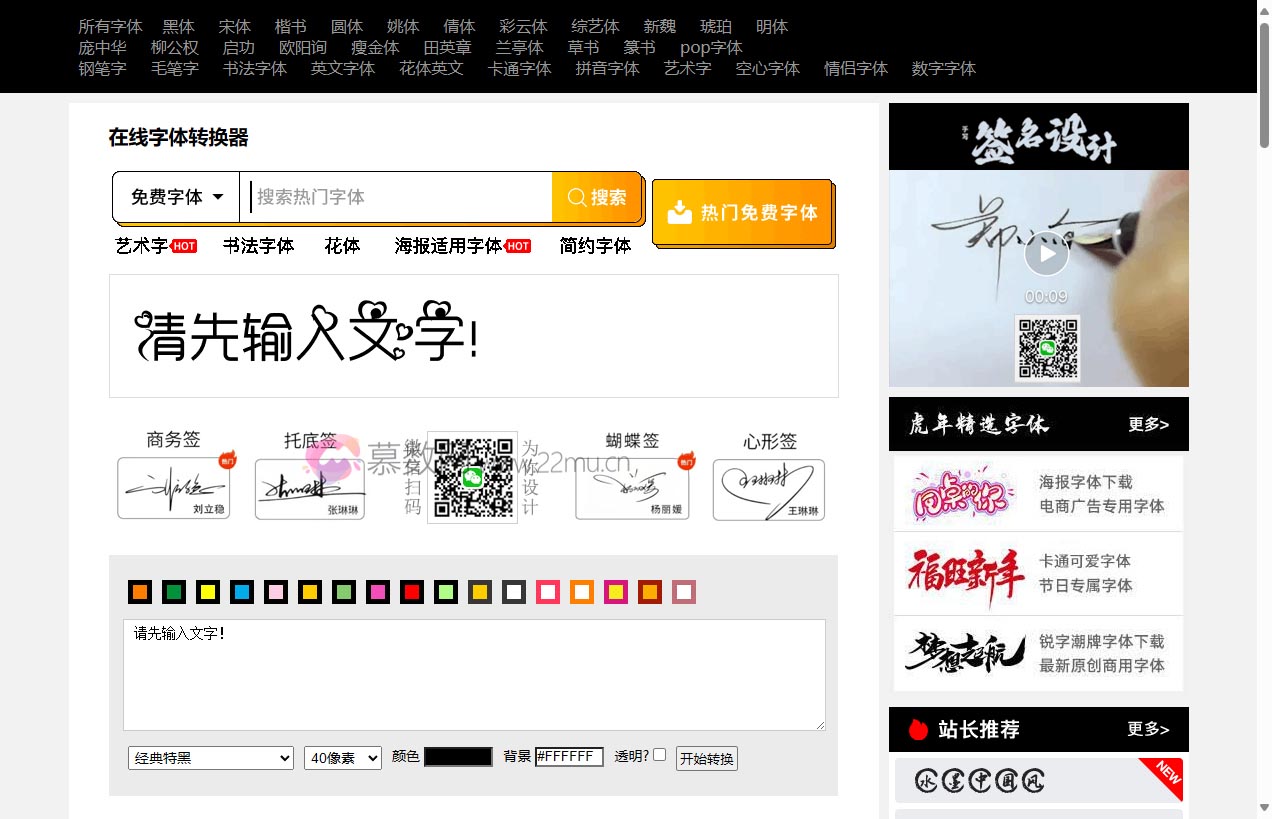Click the QR code in the video ad
Viewport: 1272px width, 819px height.
[1048, 349]
